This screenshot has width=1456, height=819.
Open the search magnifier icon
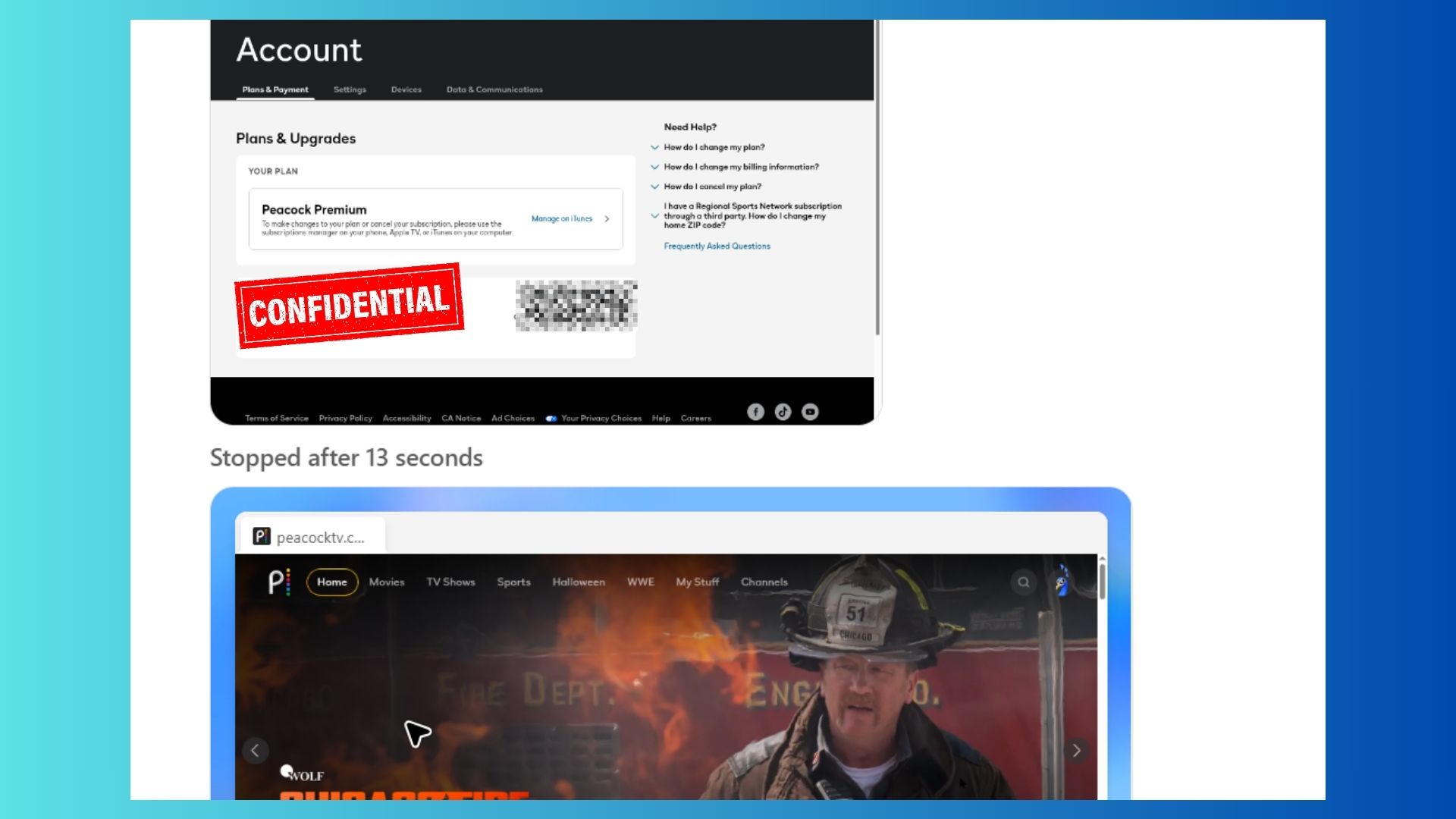click(x=1024, y=582)
